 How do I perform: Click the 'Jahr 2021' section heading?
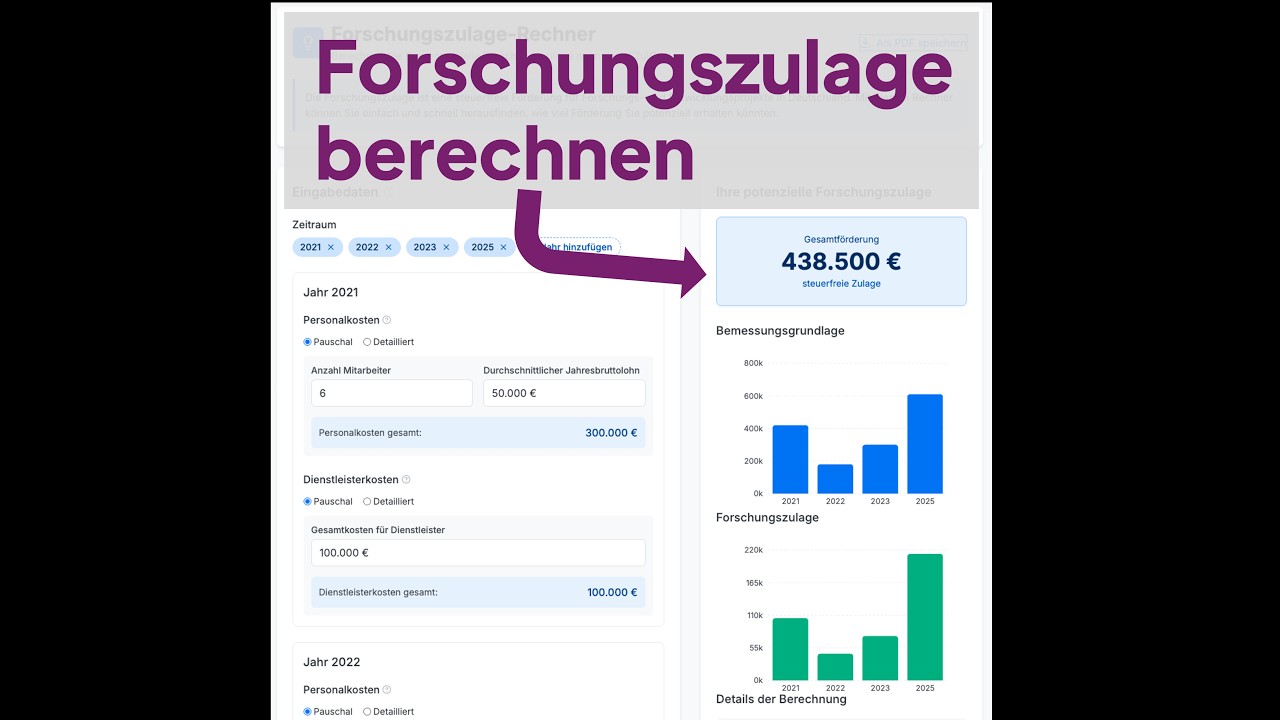click(331, 293)
